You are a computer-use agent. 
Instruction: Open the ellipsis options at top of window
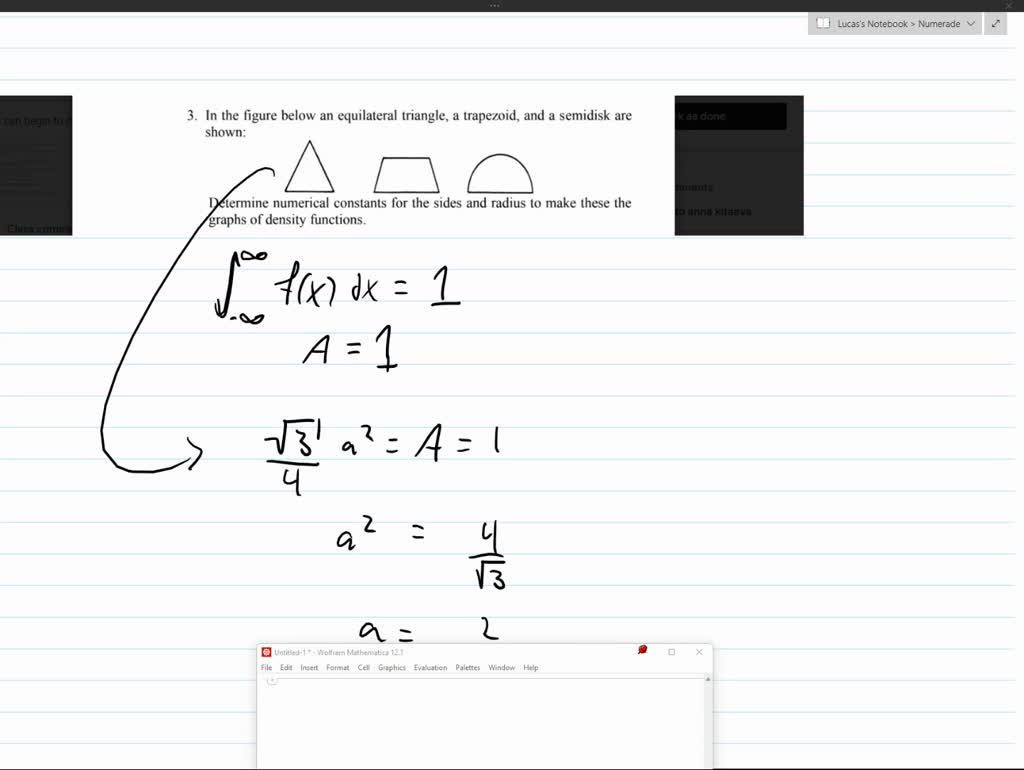coord(494,5)
